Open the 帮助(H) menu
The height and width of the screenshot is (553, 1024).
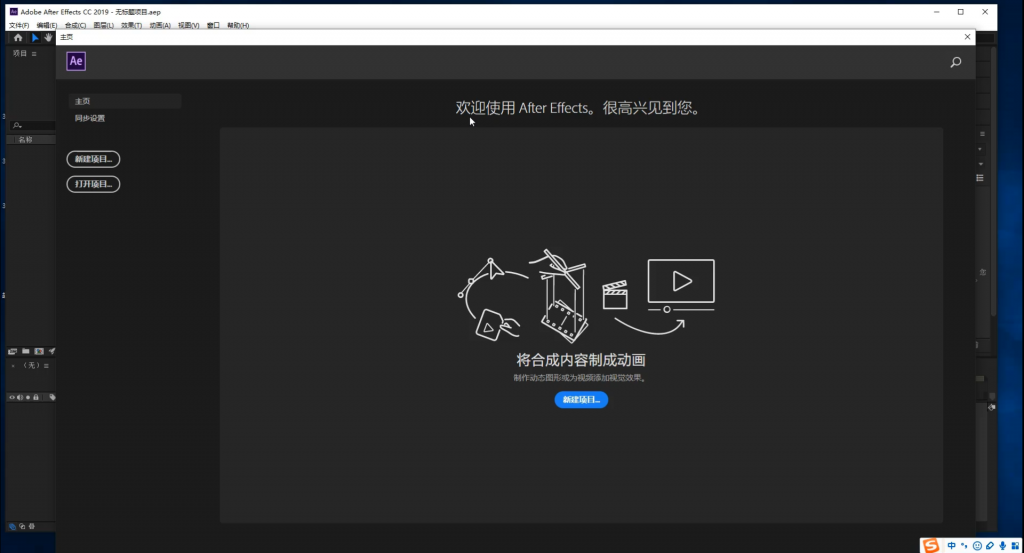pos(238,25)
